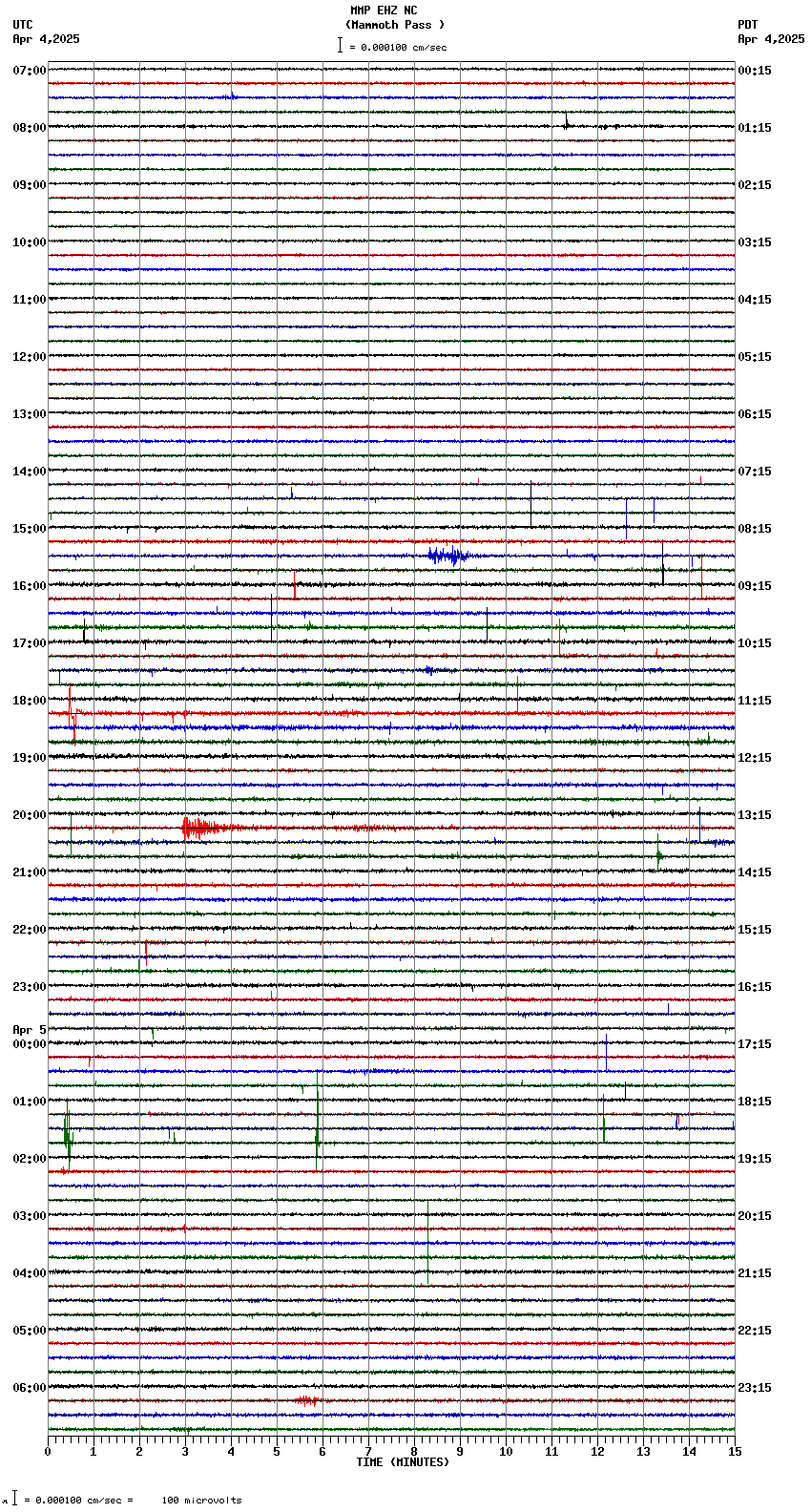811x1512 pixels.
Task: Click the 08:00 UTC time label
Action: 29,128
